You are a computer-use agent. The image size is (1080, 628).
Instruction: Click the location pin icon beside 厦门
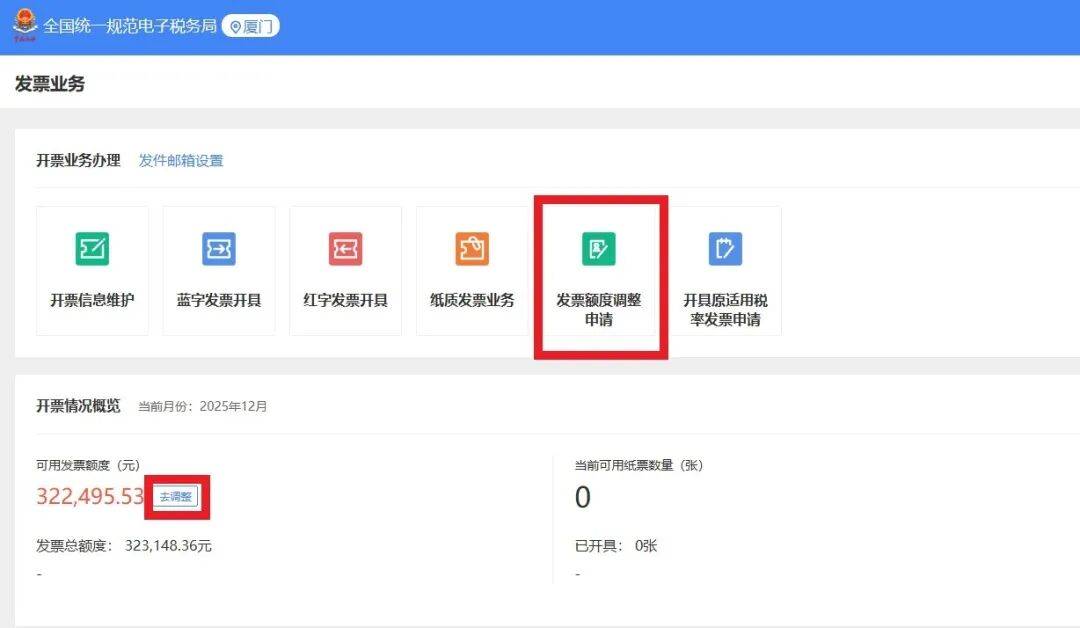[x=236, y=27]
